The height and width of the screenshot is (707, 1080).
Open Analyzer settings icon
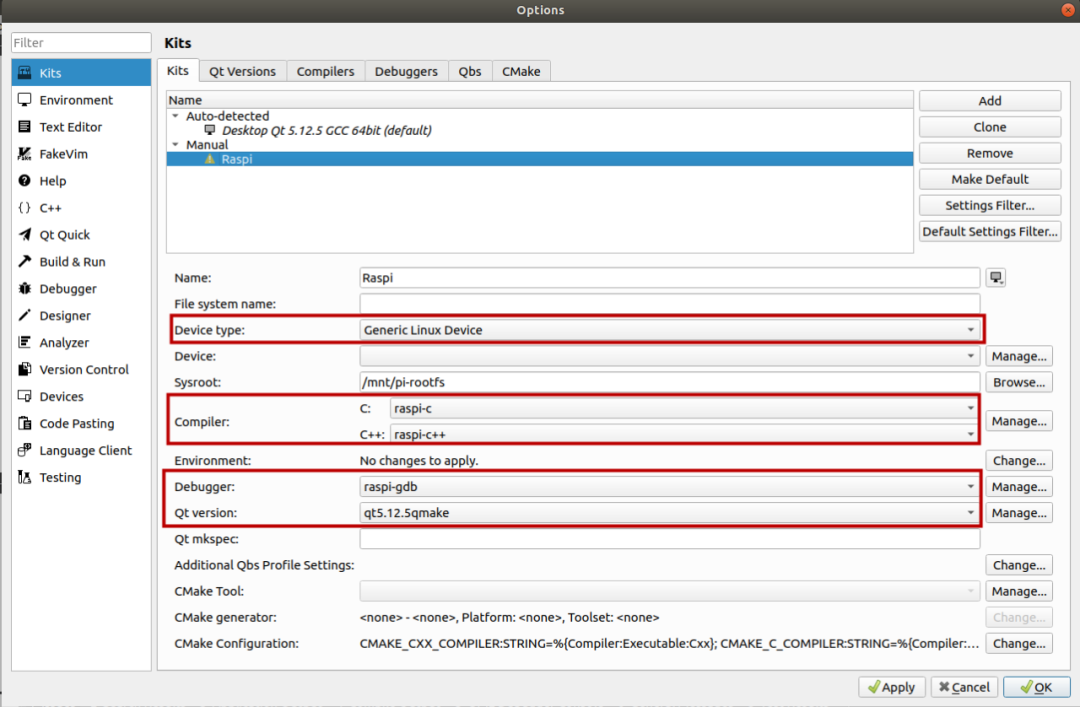[x=25, y=342]
